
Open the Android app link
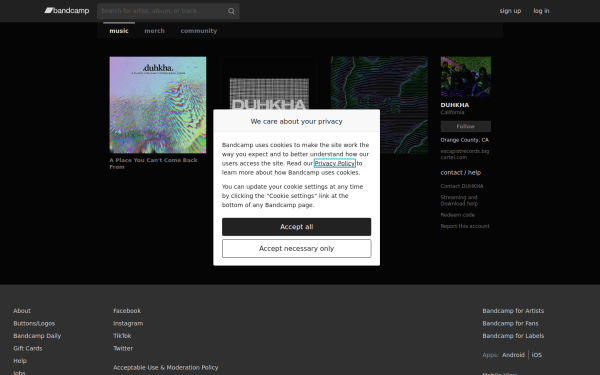pos(513,355)
